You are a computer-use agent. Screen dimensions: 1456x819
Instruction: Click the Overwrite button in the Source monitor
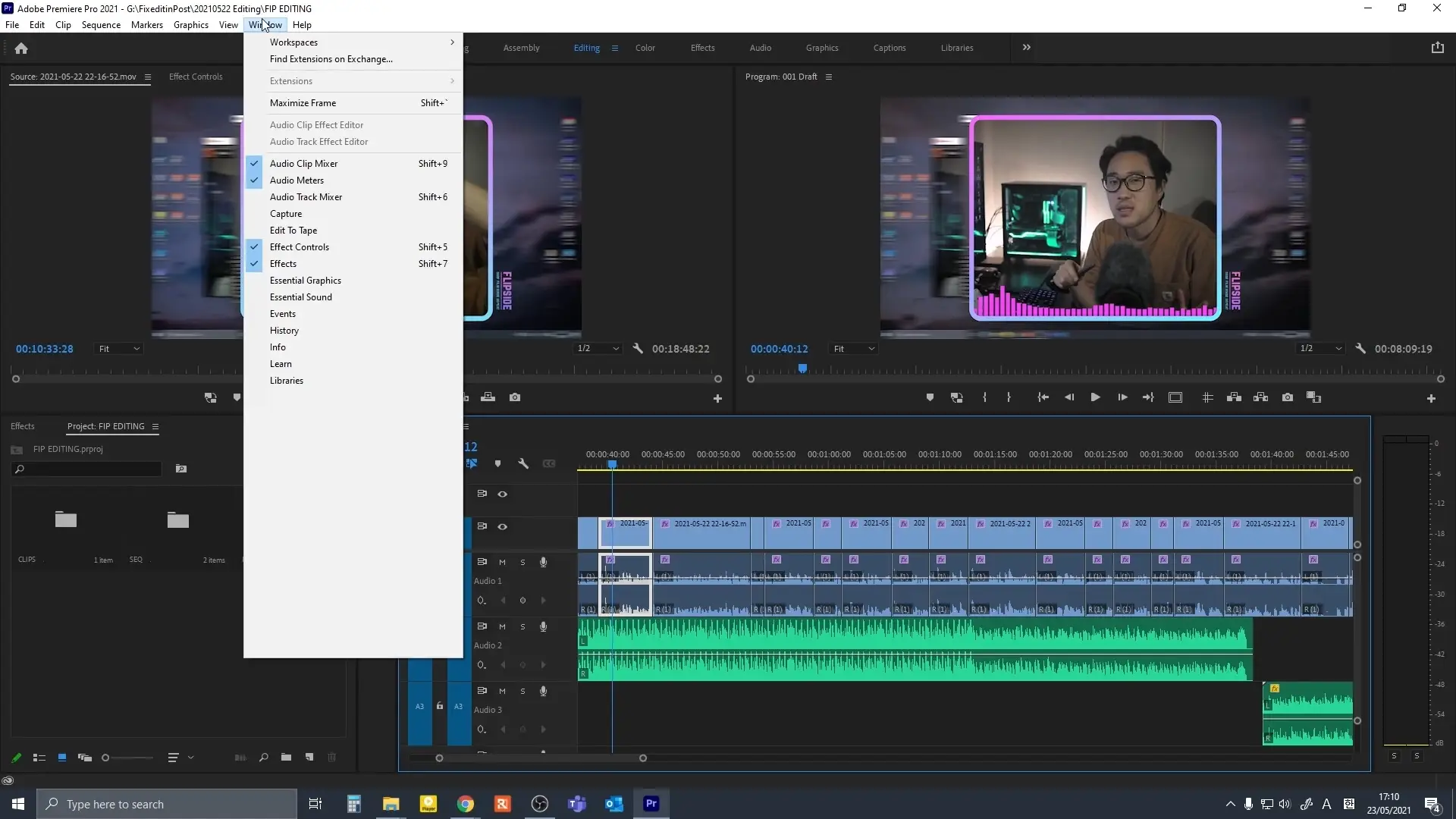click(x=488, y=397)
